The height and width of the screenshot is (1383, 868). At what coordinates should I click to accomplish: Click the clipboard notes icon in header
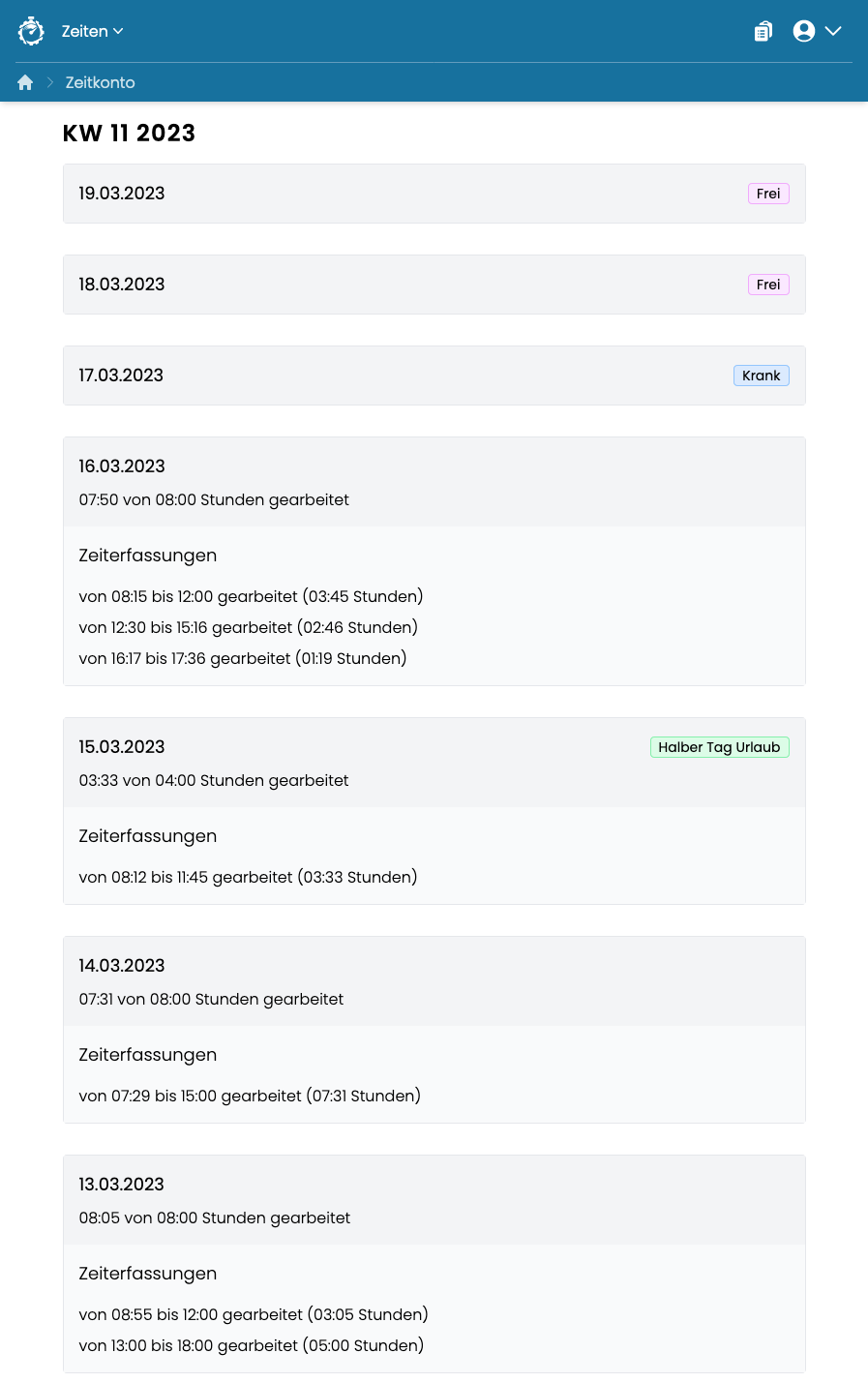tap(763, 31)
